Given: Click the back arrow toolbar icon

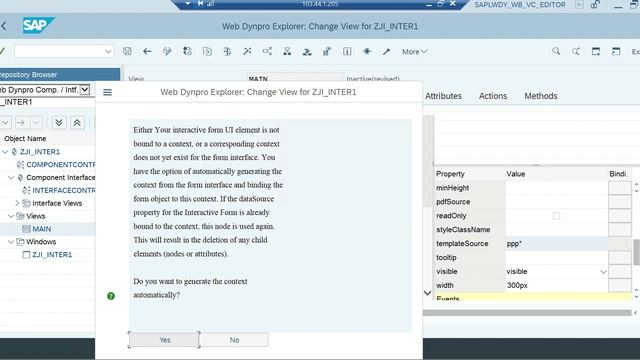Looking at the screenshot, I should pos(147,51).
